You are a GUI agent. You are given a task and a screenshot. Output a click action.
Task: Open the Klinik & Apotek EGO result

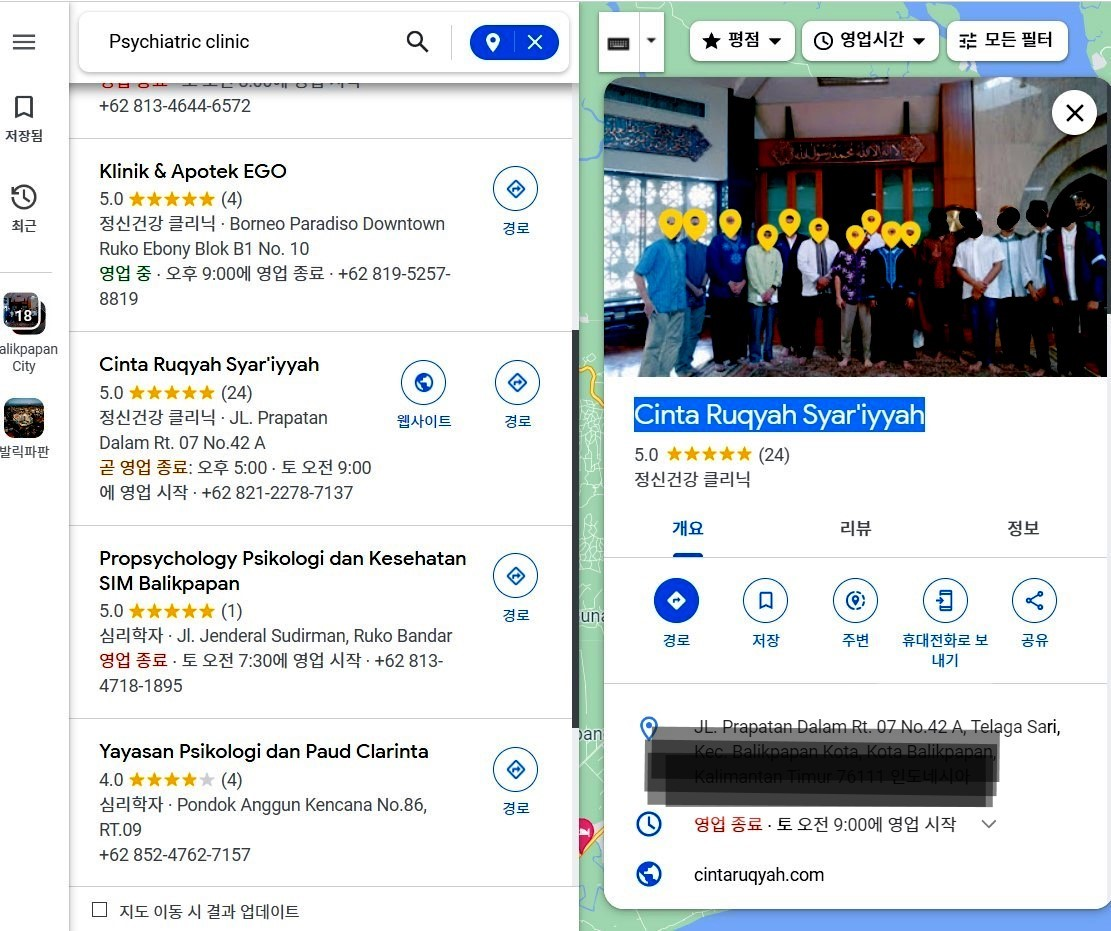pos(193,171)
